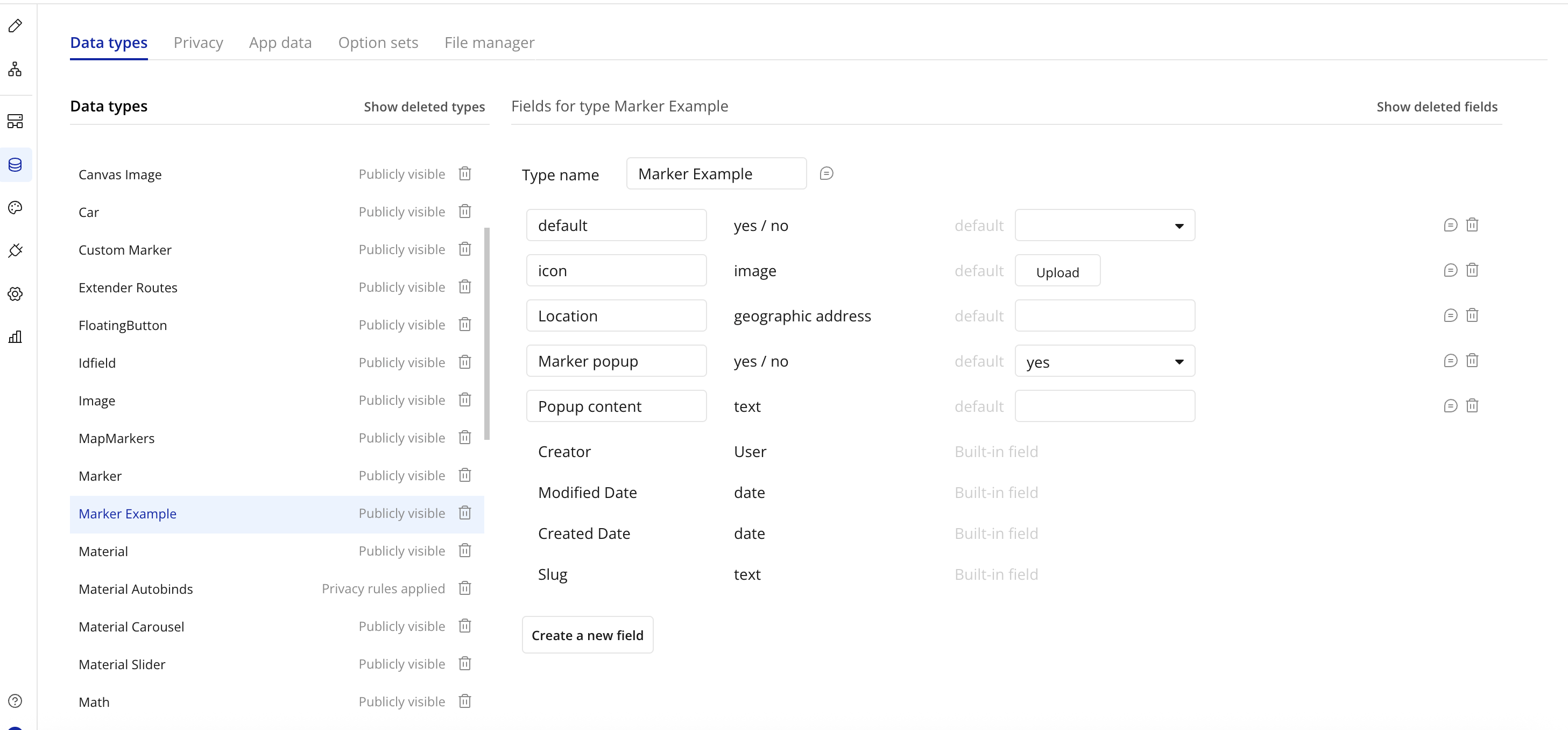
Task: Click the data types list scrollbar
Action: click(x=486, y=333)
